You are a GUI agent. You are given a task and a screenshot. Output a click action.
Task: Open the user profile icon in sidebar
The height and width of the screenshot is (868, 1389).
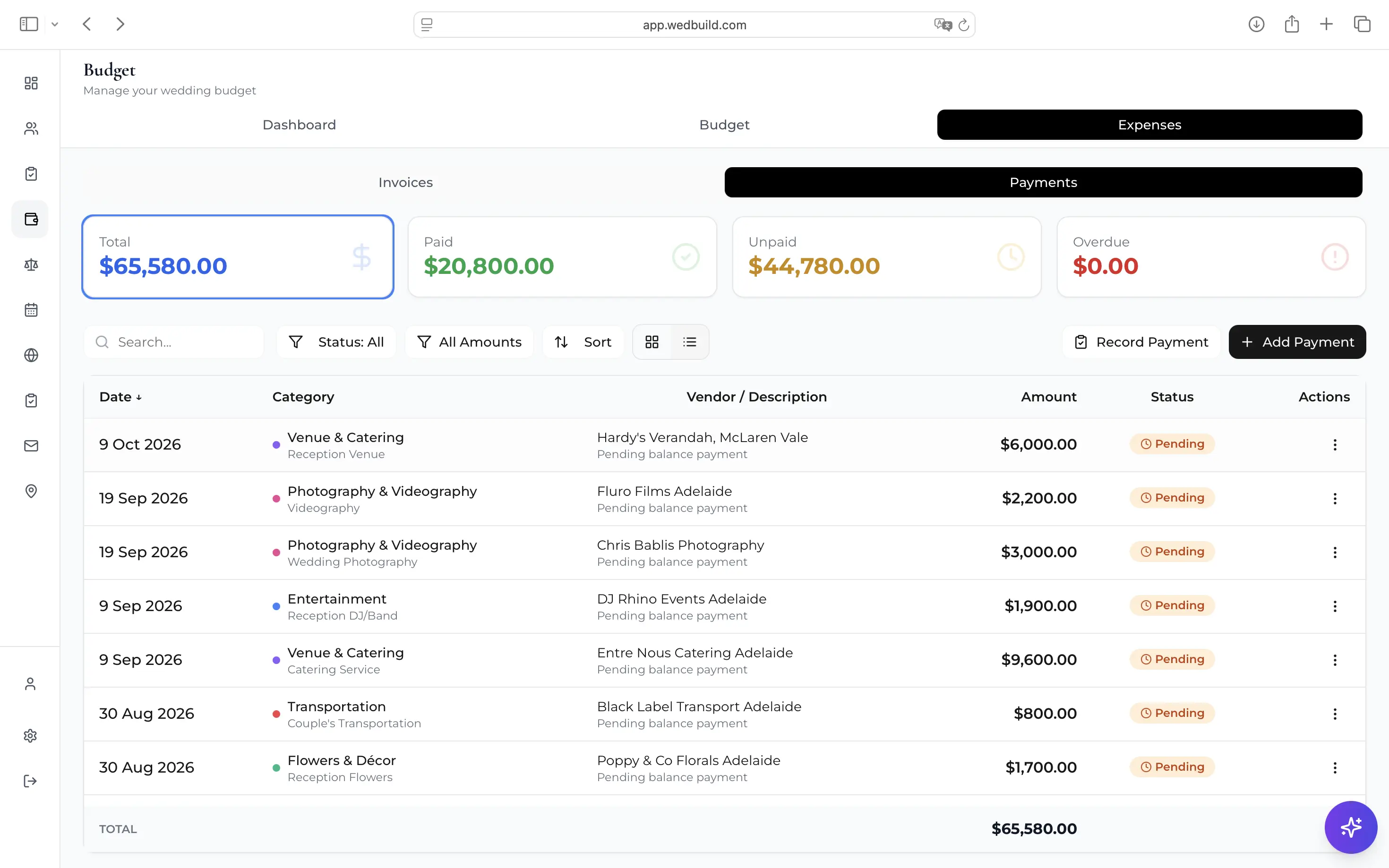pos(30,684)
